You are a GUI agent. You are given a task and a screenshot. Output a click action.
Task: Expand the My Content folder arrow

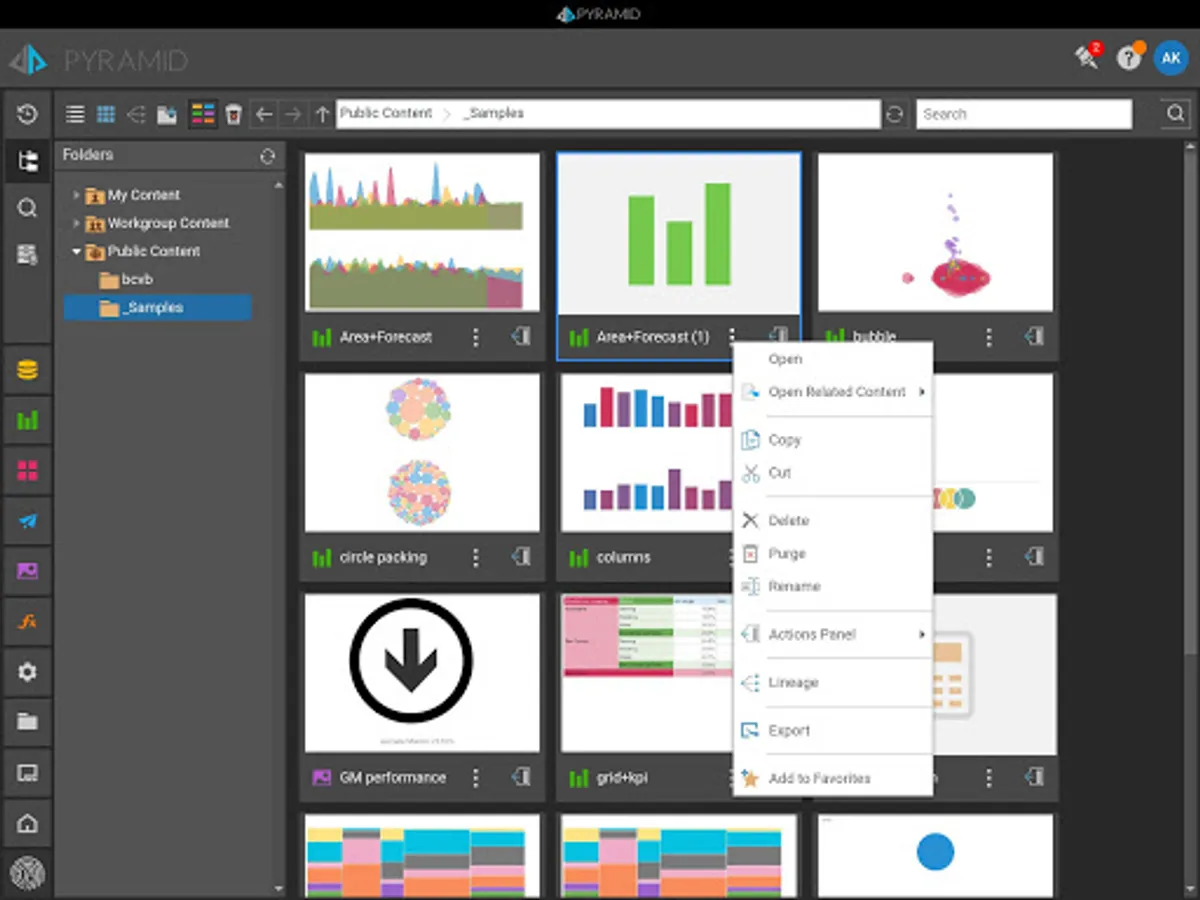76,195
